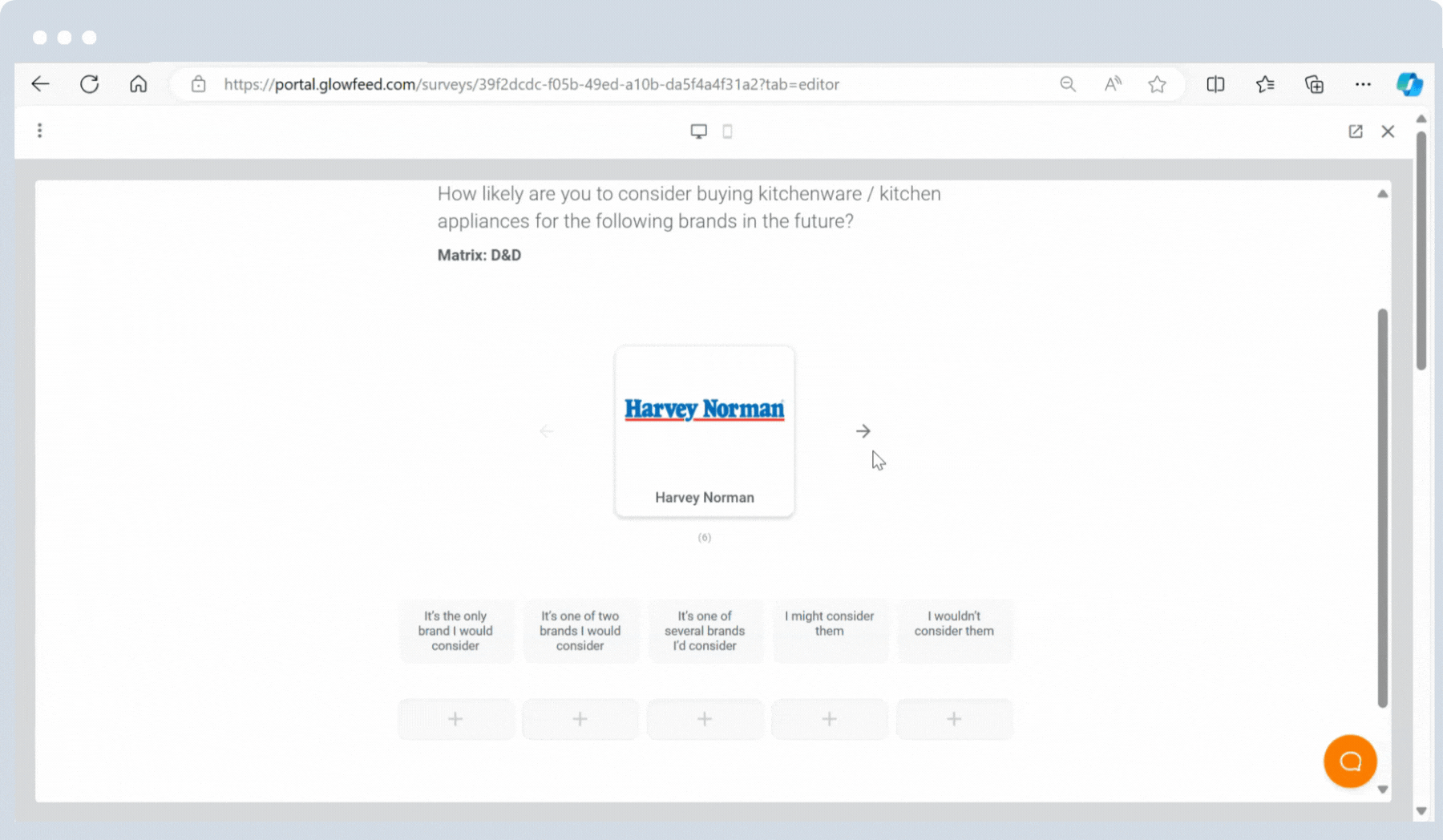
Task: Open the favorites list
Action: pos(1265,84)
